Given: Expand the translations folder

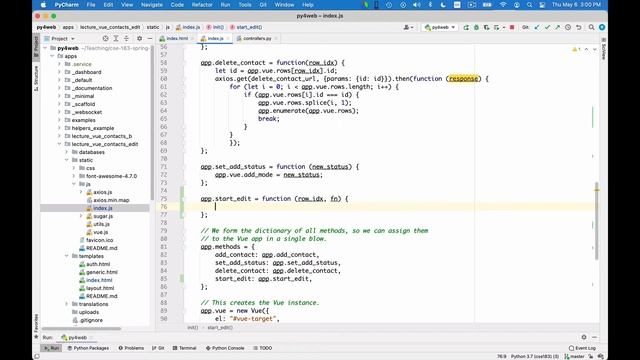Looking at the screenshot, I should [x=67, y=304].
